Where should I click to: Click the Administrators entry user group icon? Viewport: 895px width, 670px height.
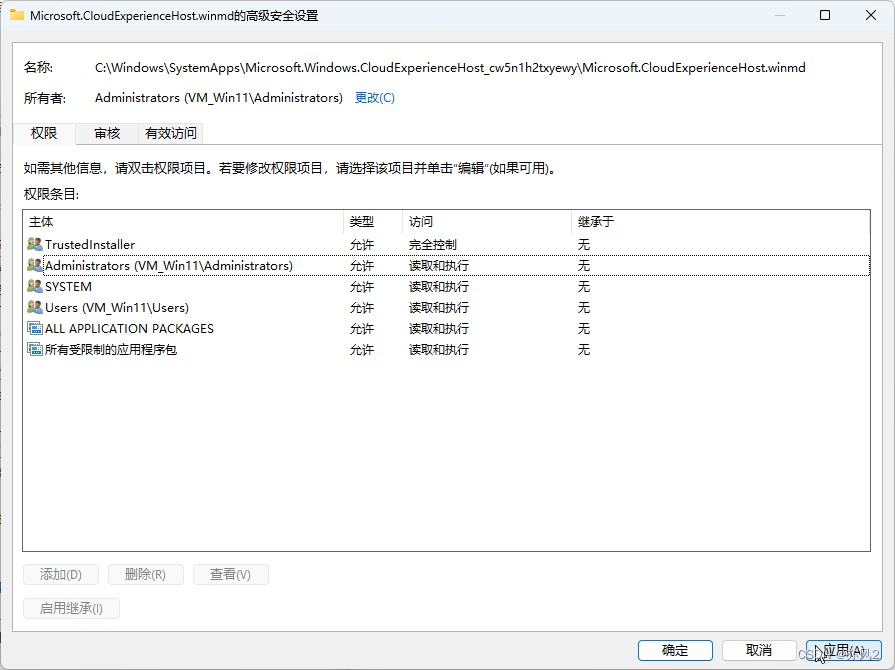pos(35,265)
